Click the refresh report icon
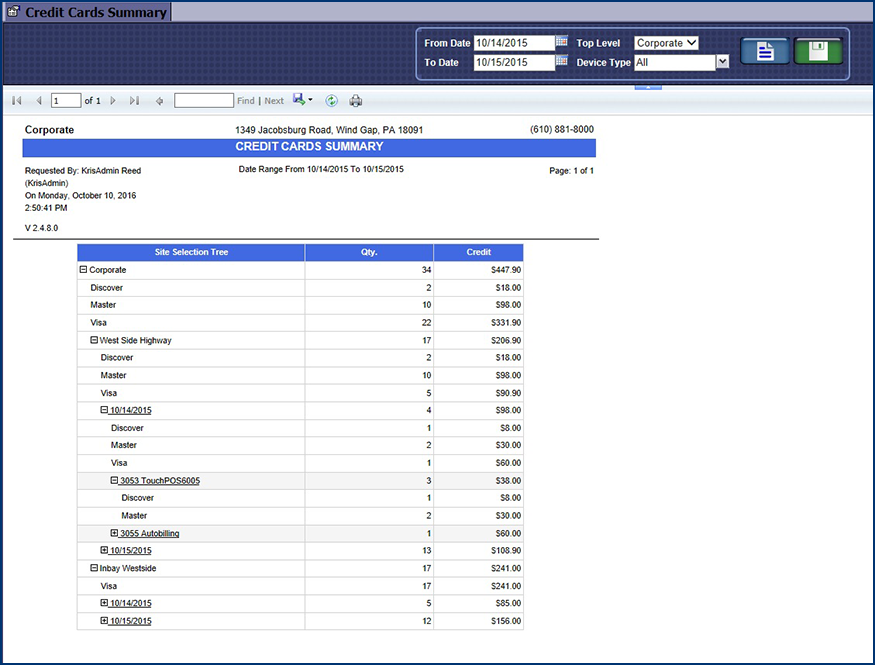The height and width of the screenshot is (665, 875). click(x=331, y=101)
